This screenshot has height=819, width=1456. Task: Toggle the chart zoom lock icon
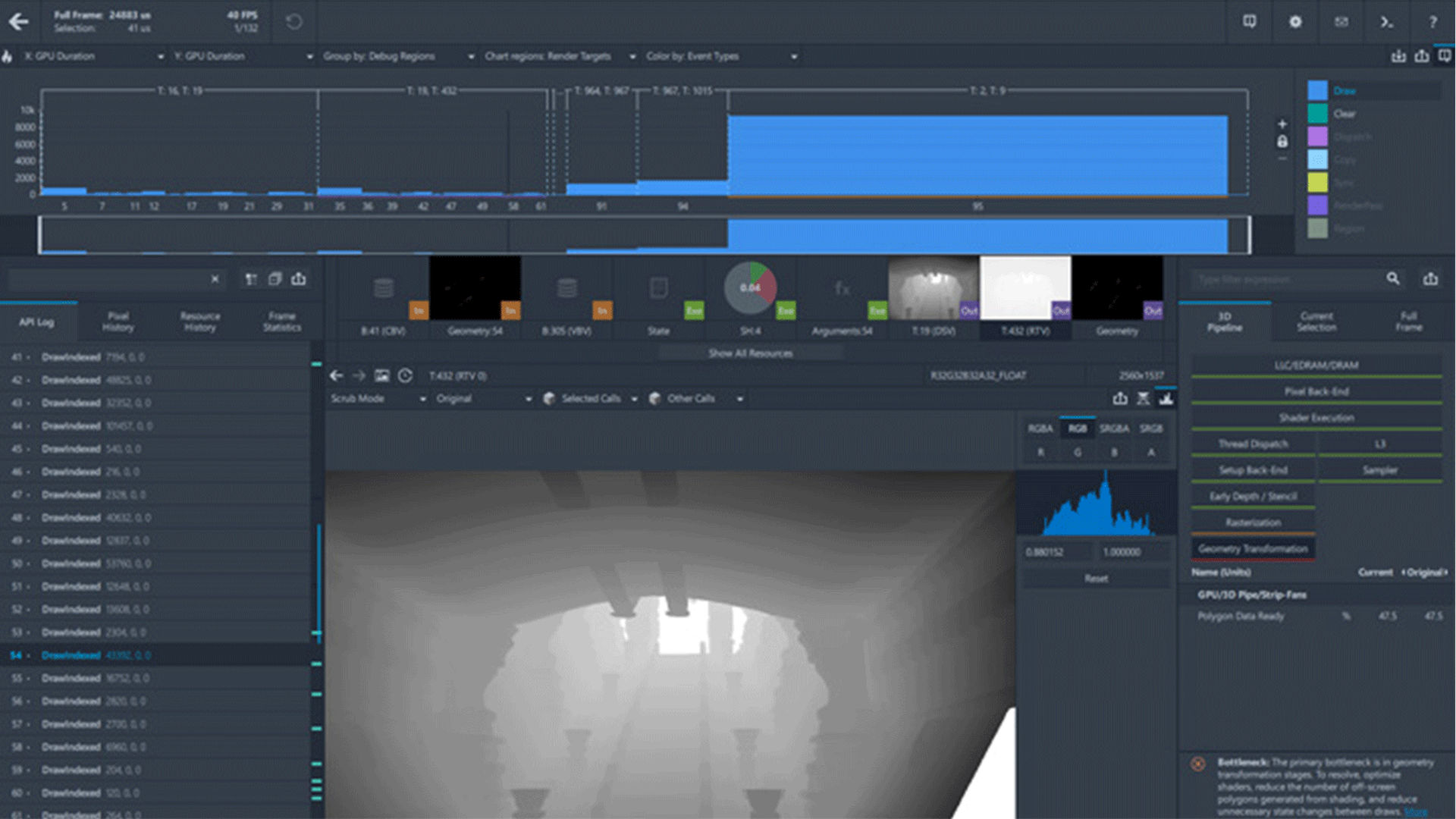[1282, 141]
